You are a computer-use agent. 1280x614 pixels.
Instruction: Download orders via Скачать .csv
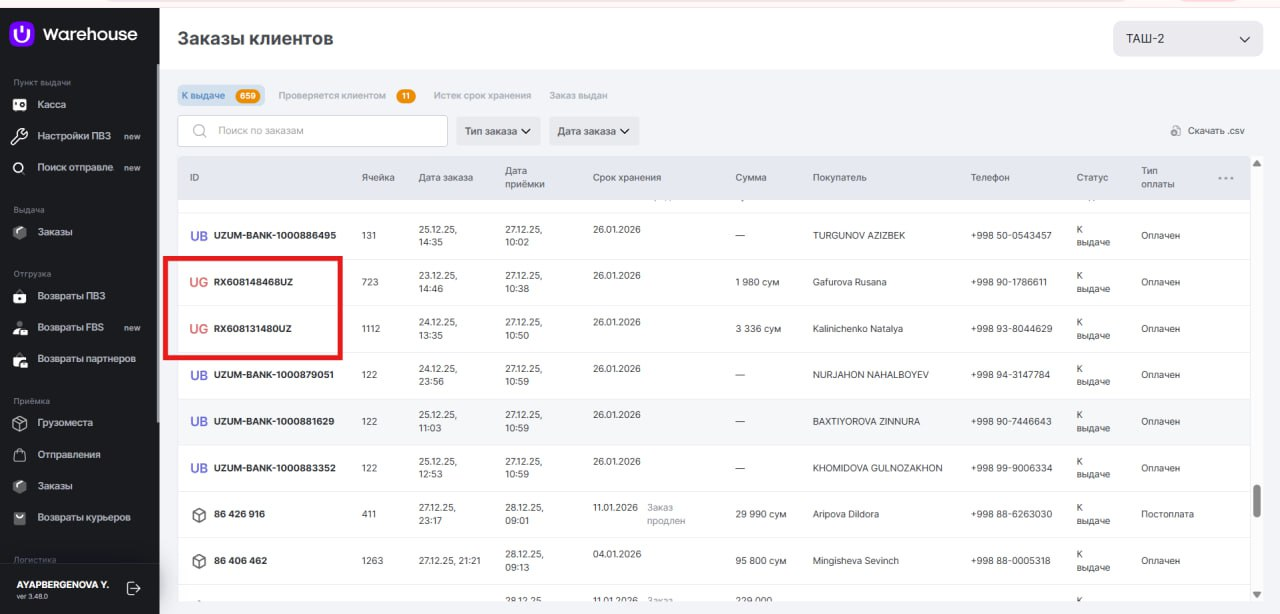click(x=1207, y=131)
